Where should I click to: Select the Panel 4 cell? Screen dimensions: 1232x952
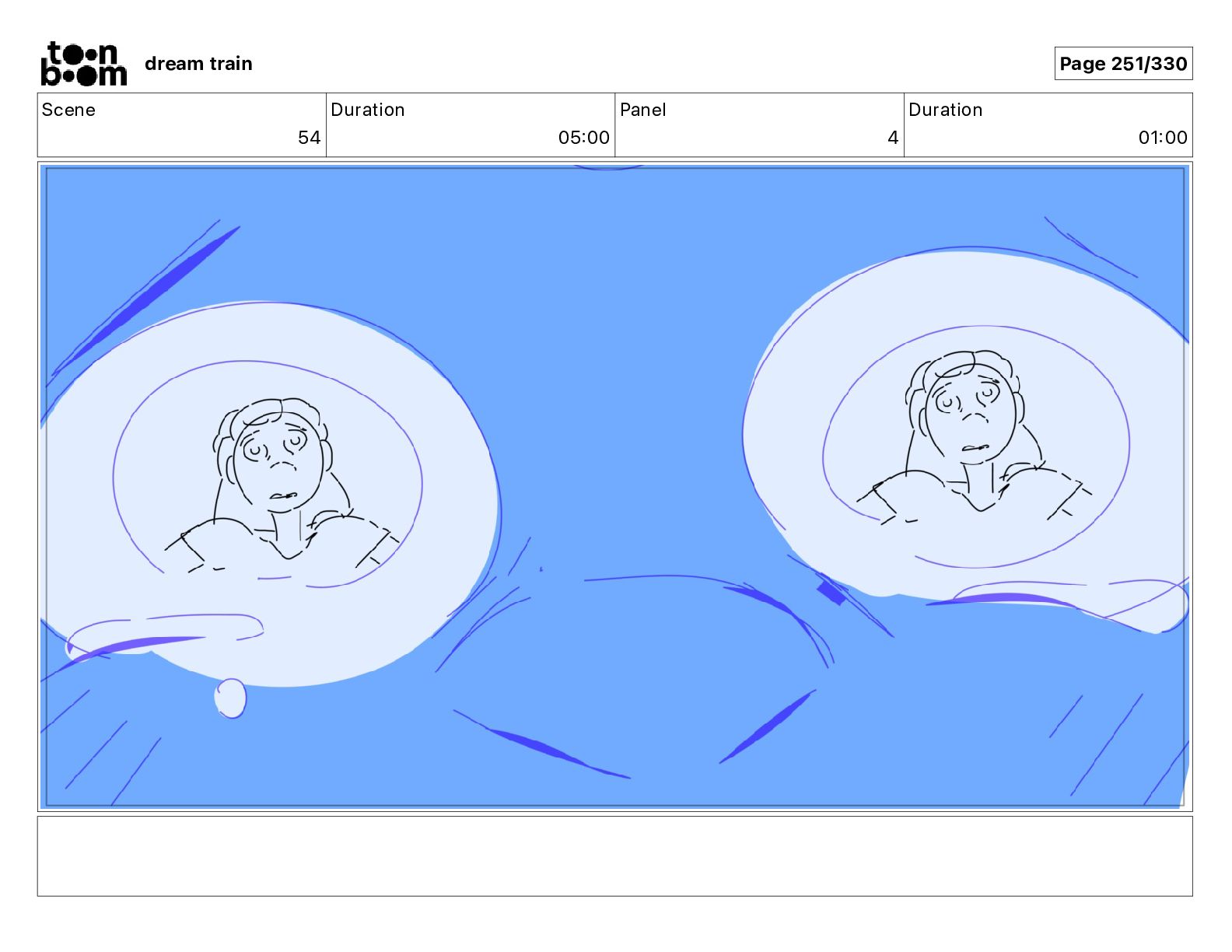[x=759, y=125]
